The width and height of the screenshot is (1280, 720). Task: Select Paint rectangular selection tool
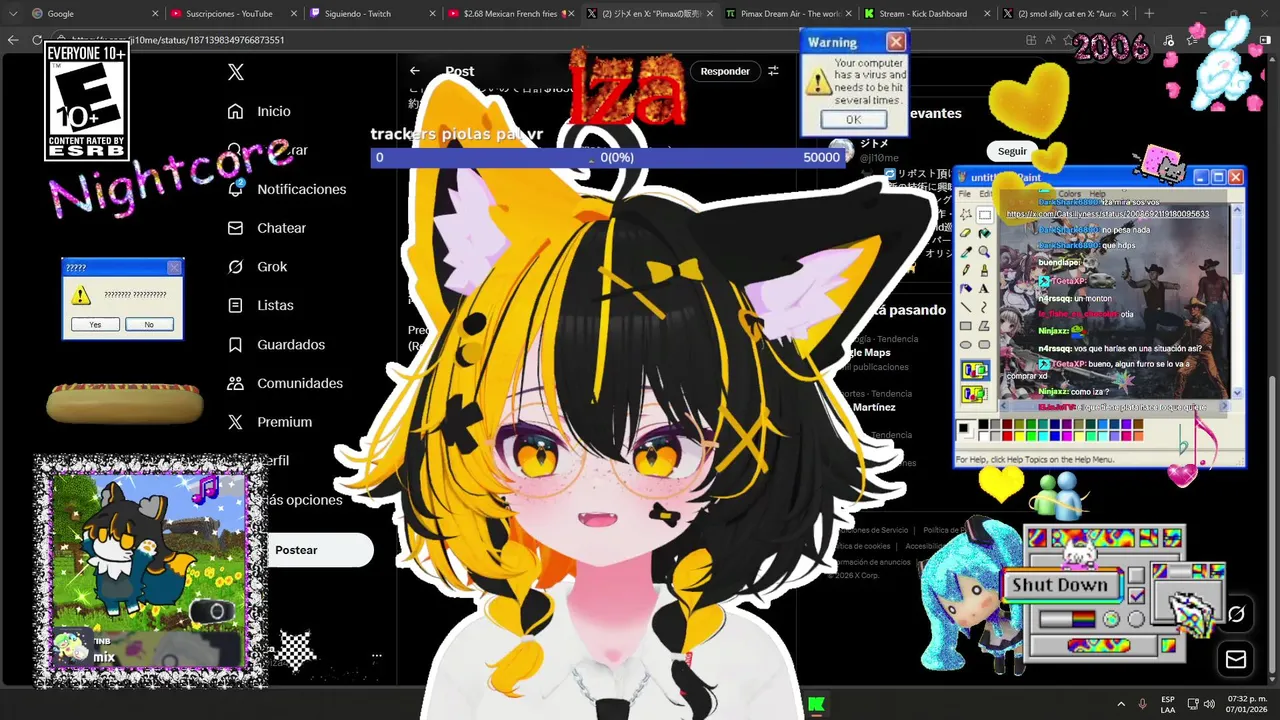pos(984,215)
